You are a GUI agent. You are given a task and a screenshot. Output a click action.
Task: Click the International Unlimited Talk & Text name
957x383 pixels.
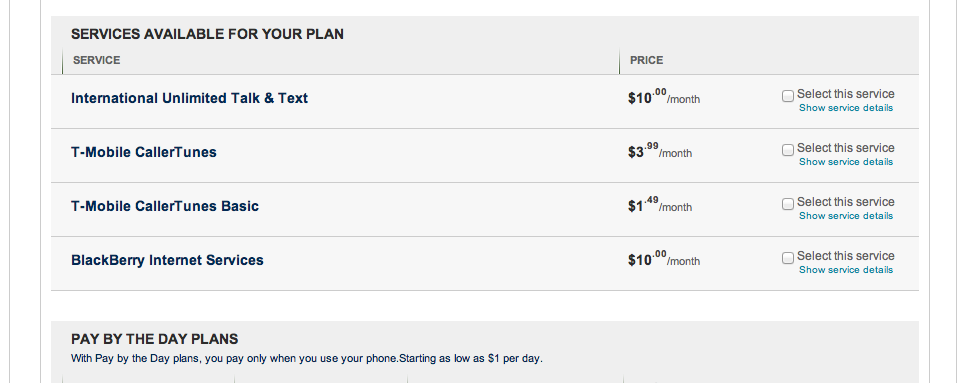pos(189,98)
